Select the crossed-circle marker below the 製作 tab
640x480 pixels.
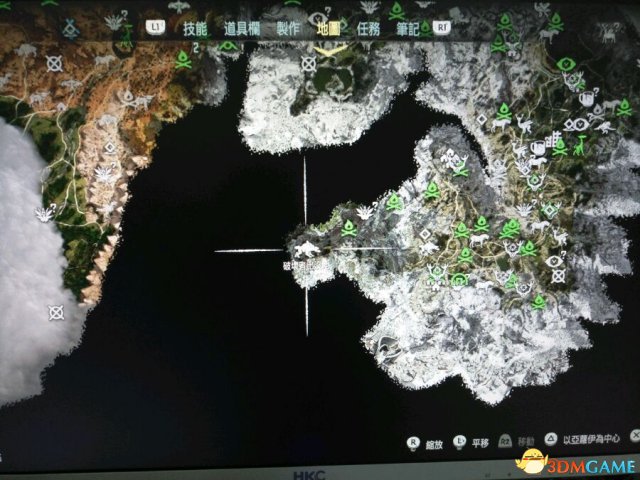309,64
